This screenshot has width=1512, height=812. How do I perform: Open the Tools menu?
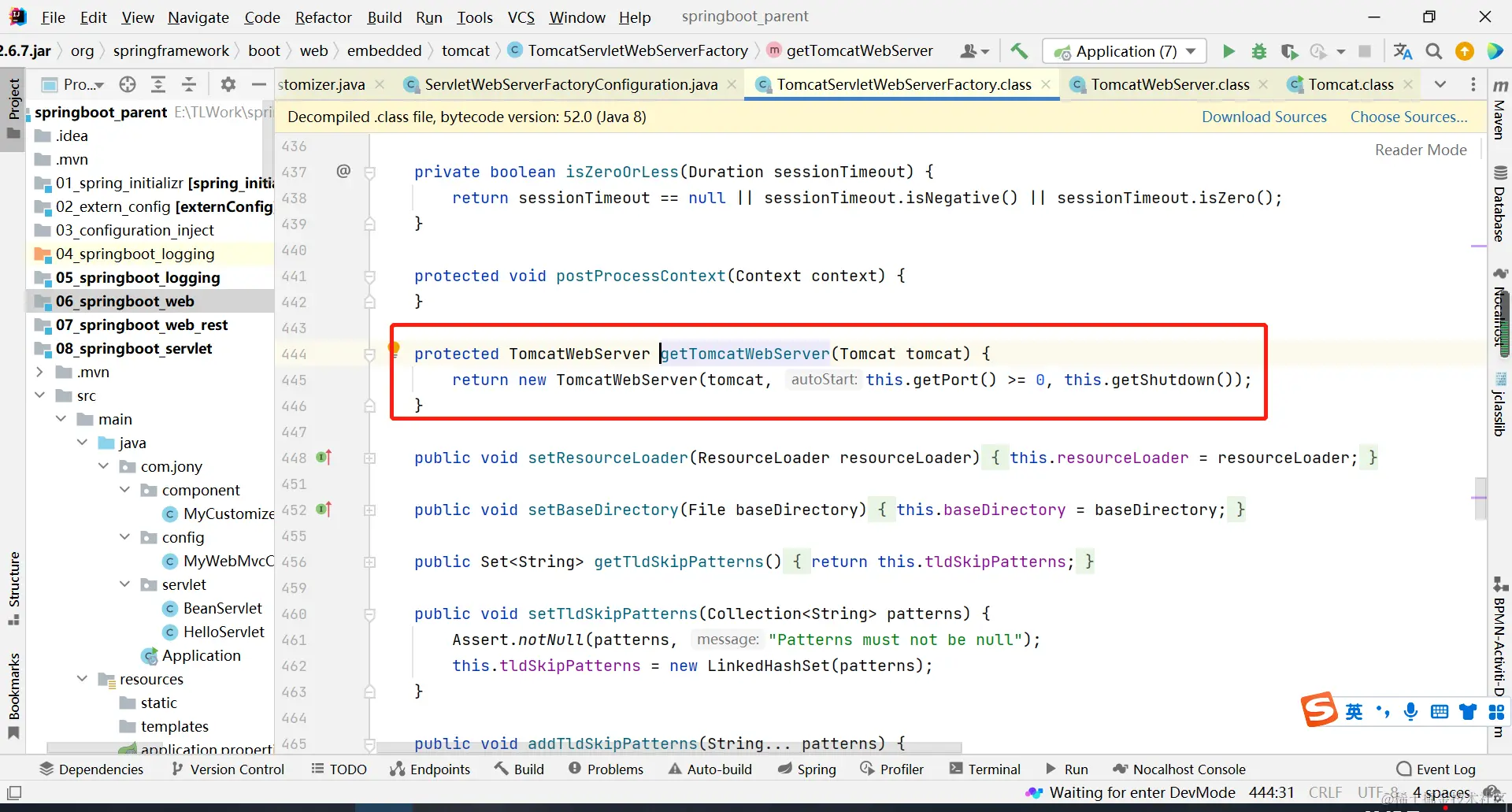pos(475,17)
